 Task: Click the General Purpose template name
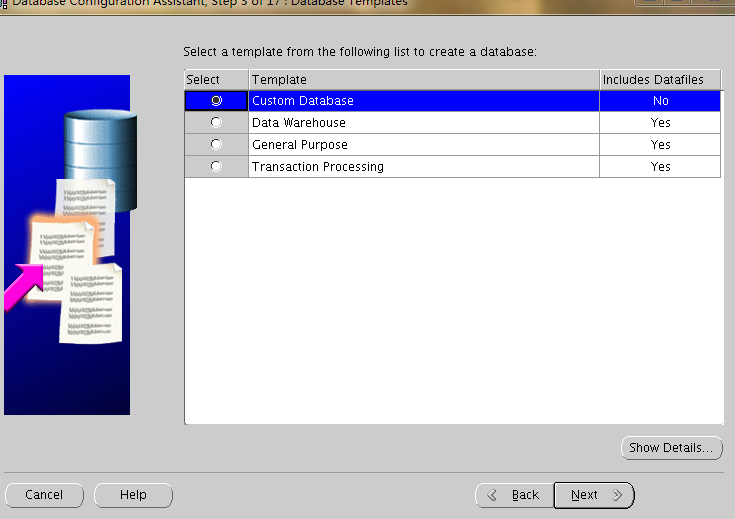click(x=300, y=145)
